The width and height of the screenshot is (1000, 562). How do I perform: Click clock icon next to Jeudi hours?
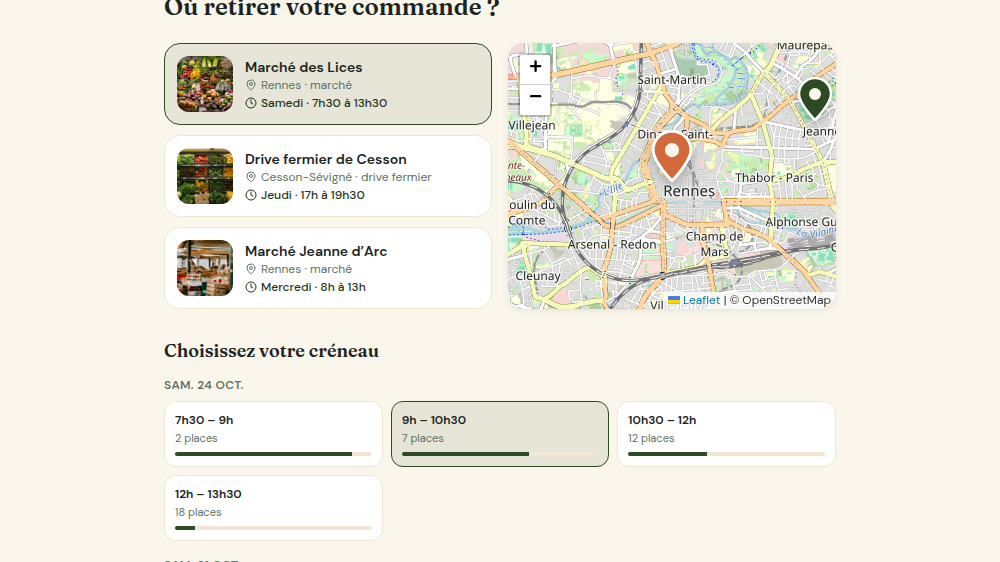pyautogui.click(x=251, y=195)
